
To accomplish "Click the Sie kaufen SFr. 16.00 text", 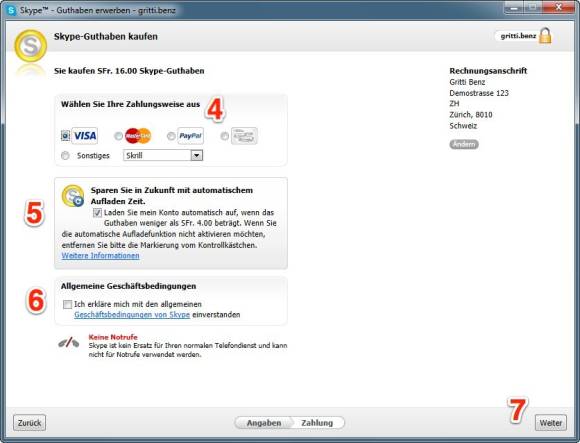I will point(129,71).
